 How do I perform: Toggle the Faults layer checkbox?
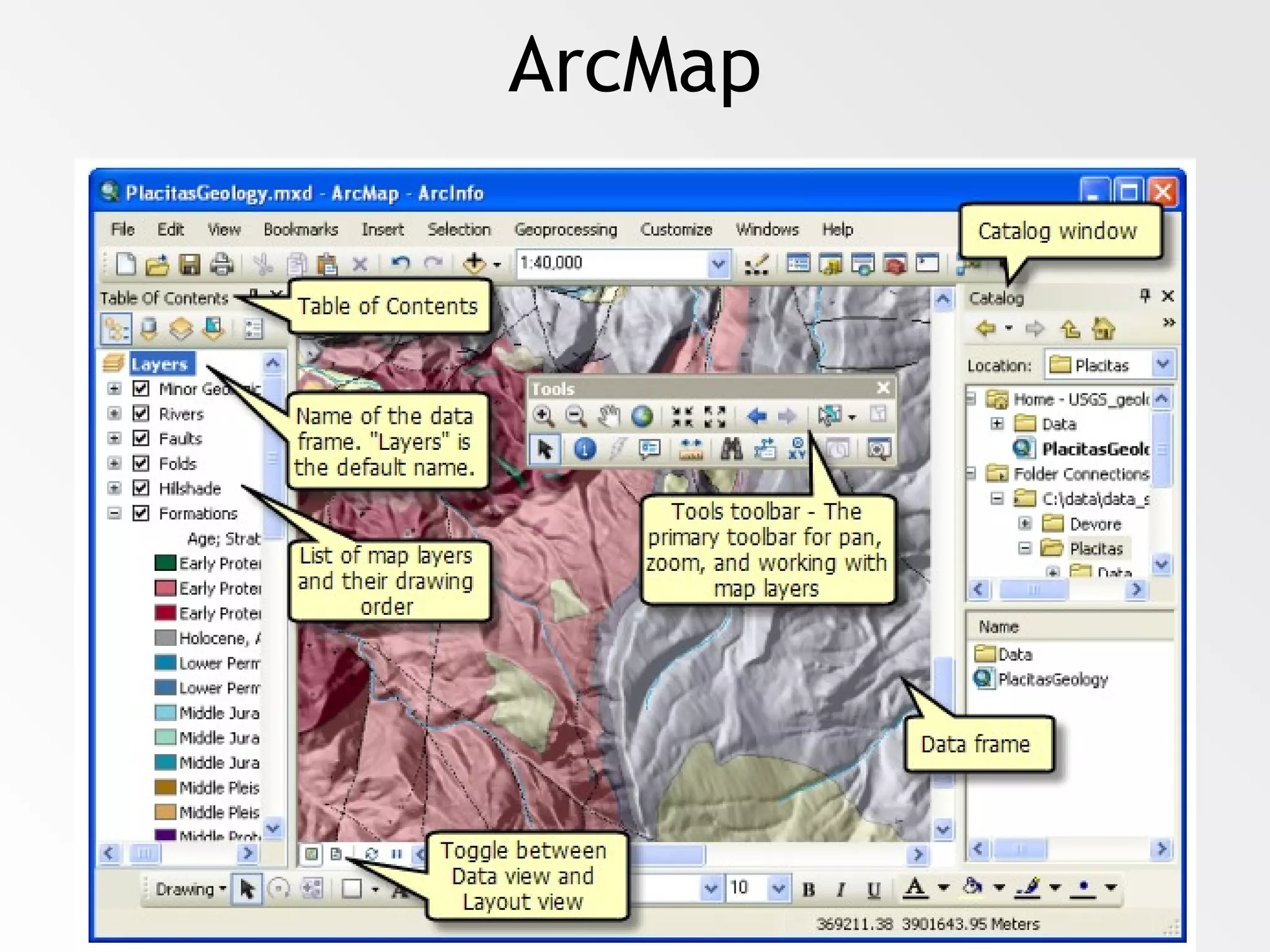click(141, 438)
